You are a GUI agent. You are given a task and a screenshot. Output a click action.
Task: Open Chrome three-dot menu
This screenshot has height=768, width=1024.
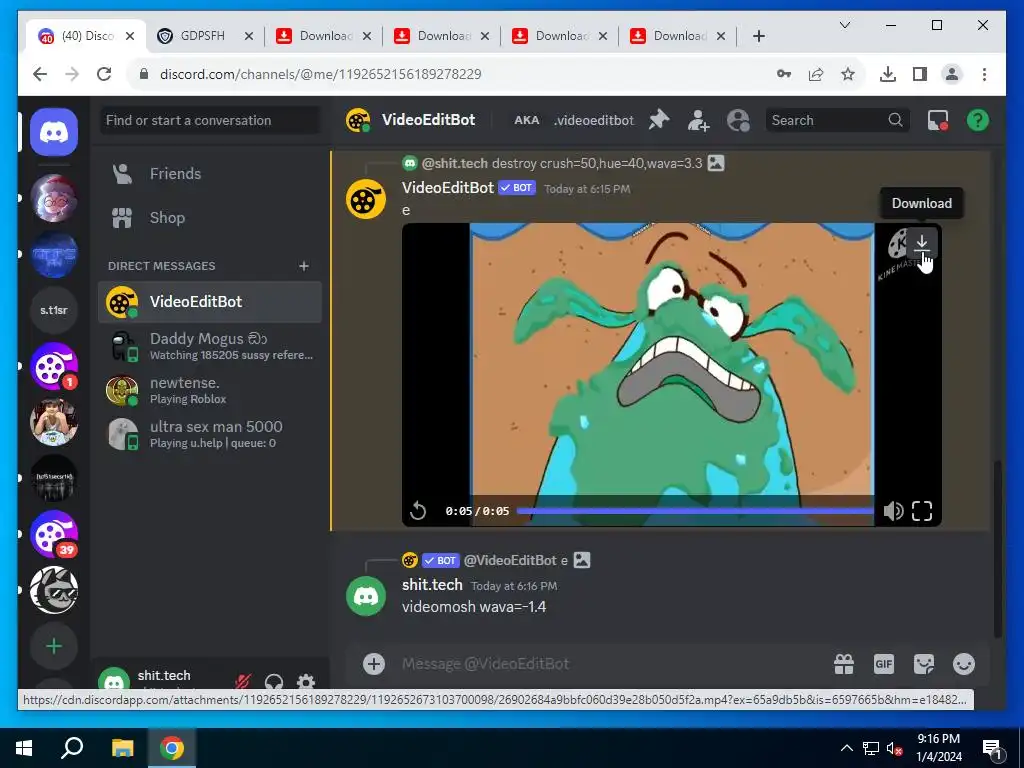(984, 74)
